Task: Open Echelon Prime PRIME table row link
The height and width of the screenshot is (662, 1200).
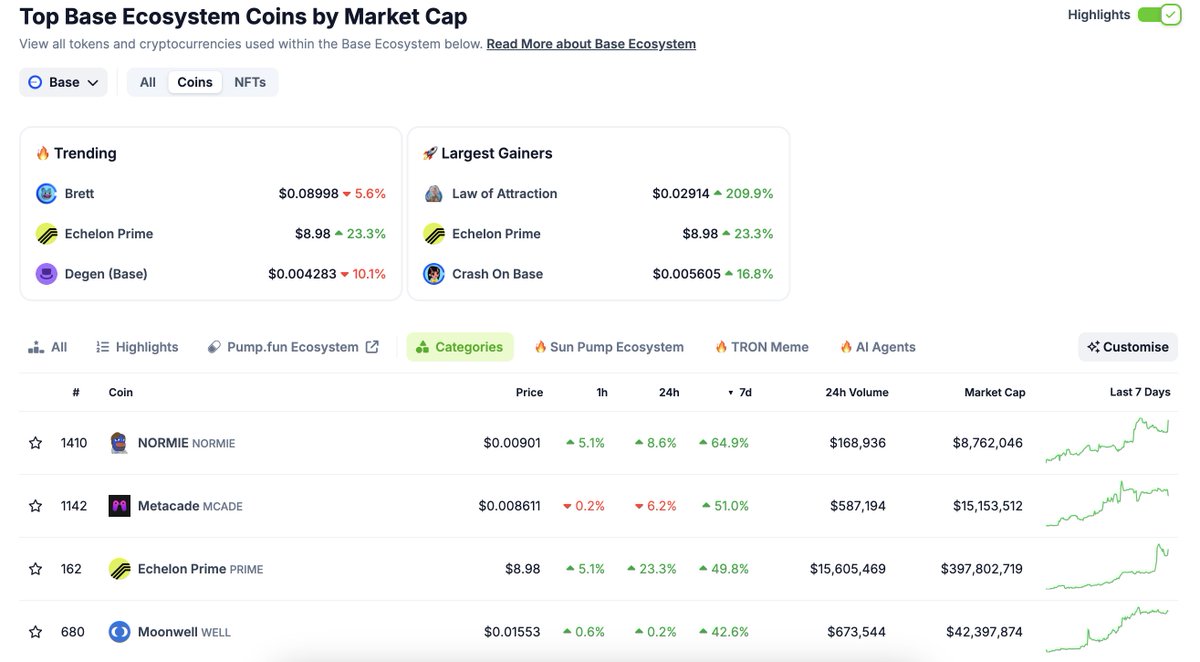Action: (200, 569)
